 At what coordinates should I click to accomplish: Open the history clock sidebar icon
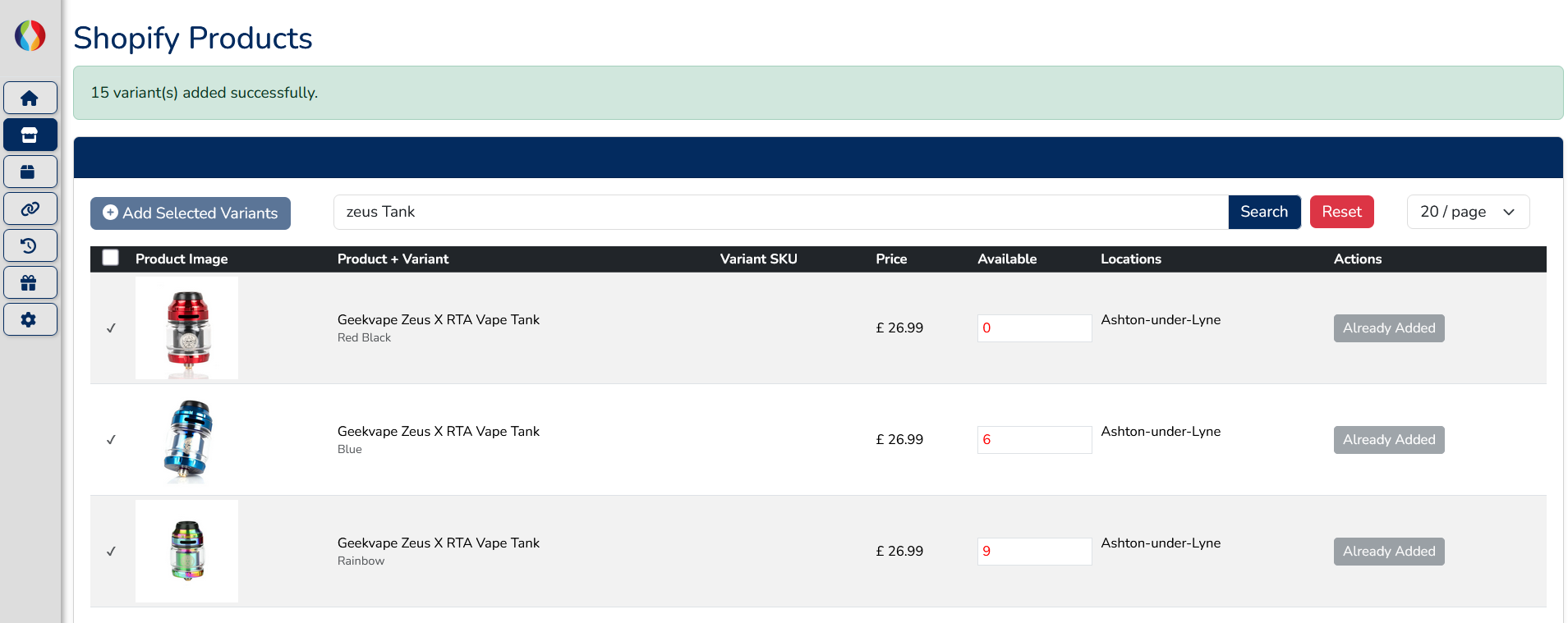pyautogui.click(x=30, y=245)
